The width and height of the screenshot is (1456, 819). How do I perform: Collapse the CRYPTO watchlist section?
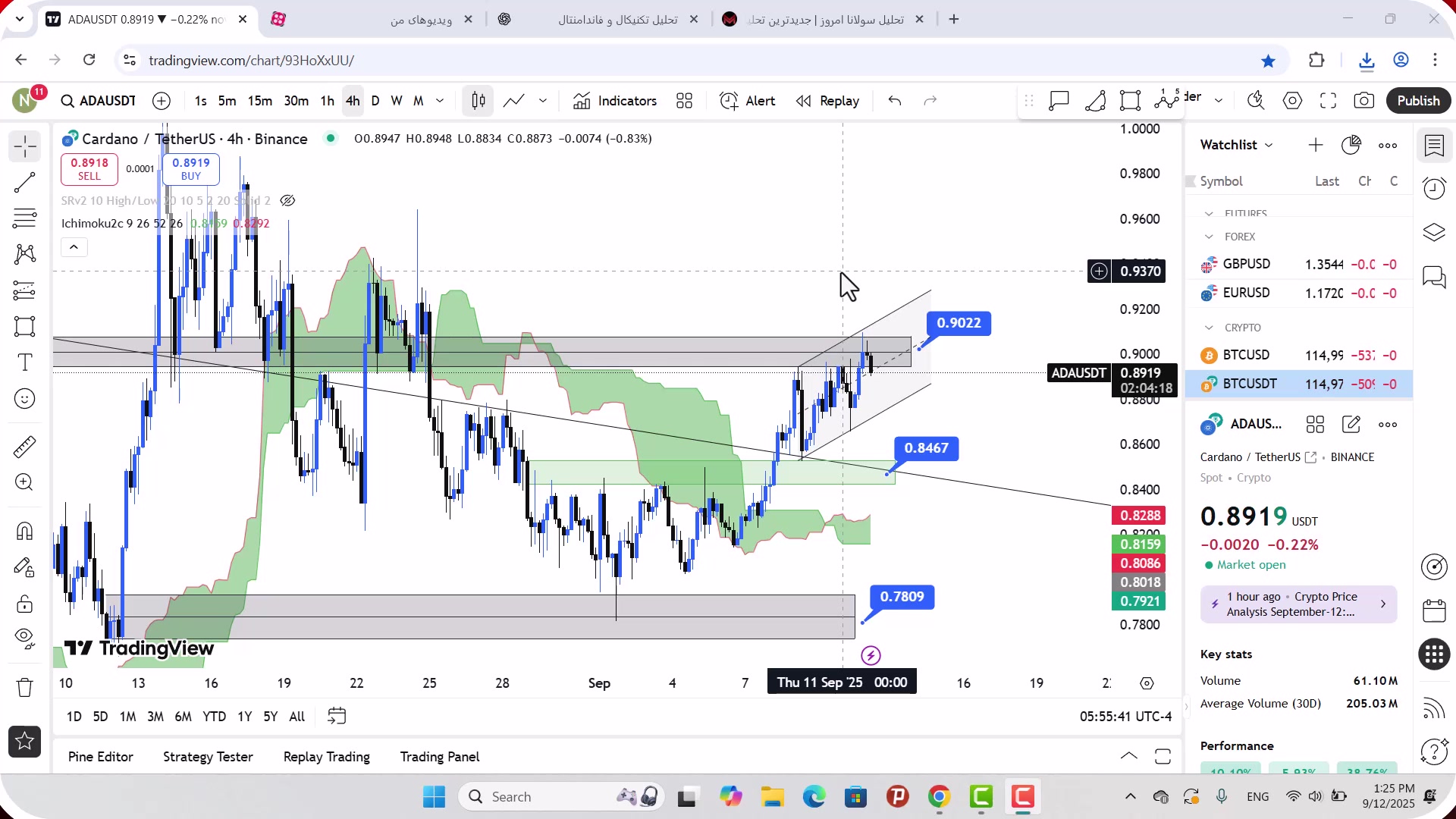coord(1210,328)
